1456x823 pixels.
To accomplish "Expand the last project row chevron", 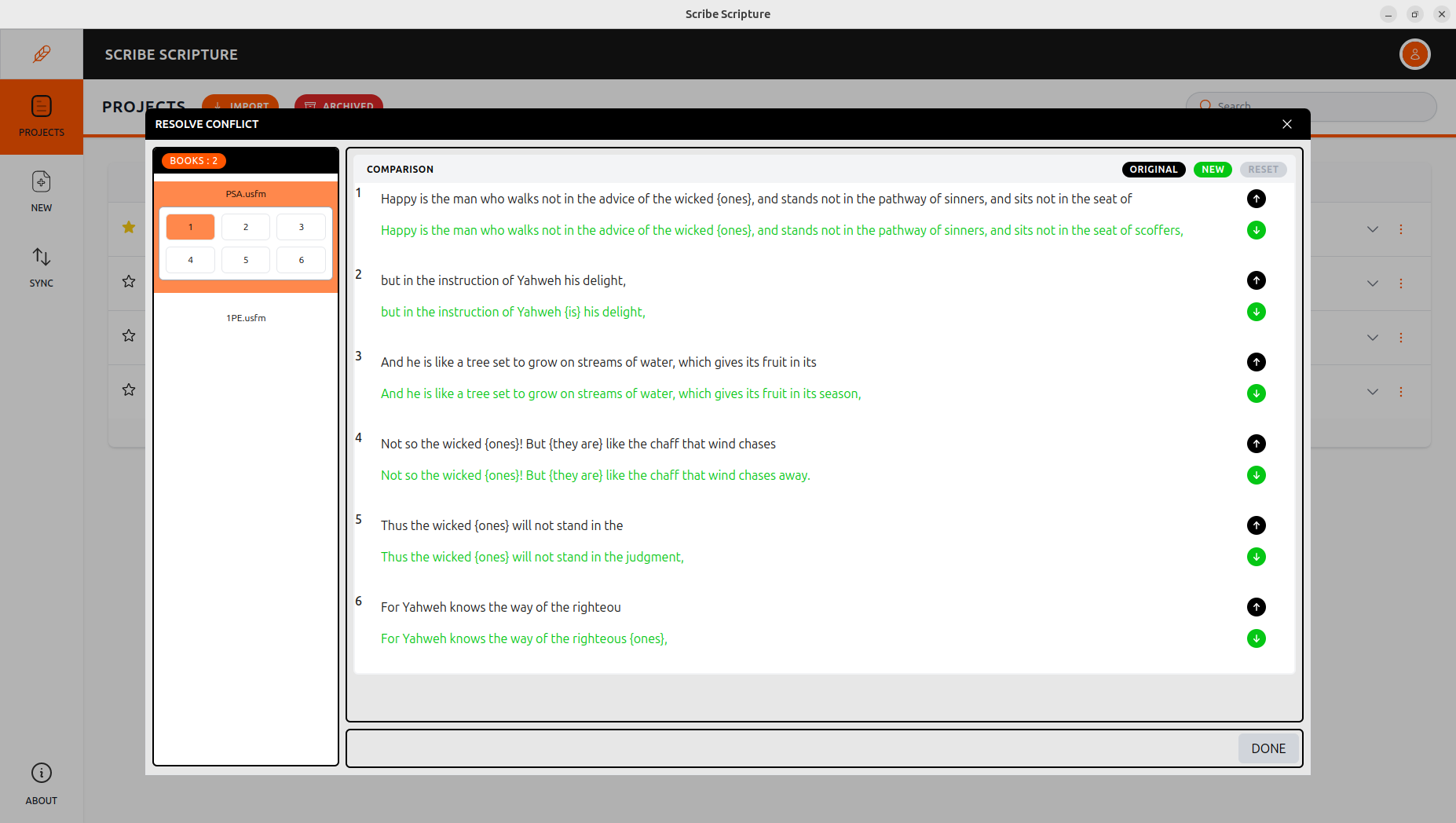I will [x=1372, y=392].
